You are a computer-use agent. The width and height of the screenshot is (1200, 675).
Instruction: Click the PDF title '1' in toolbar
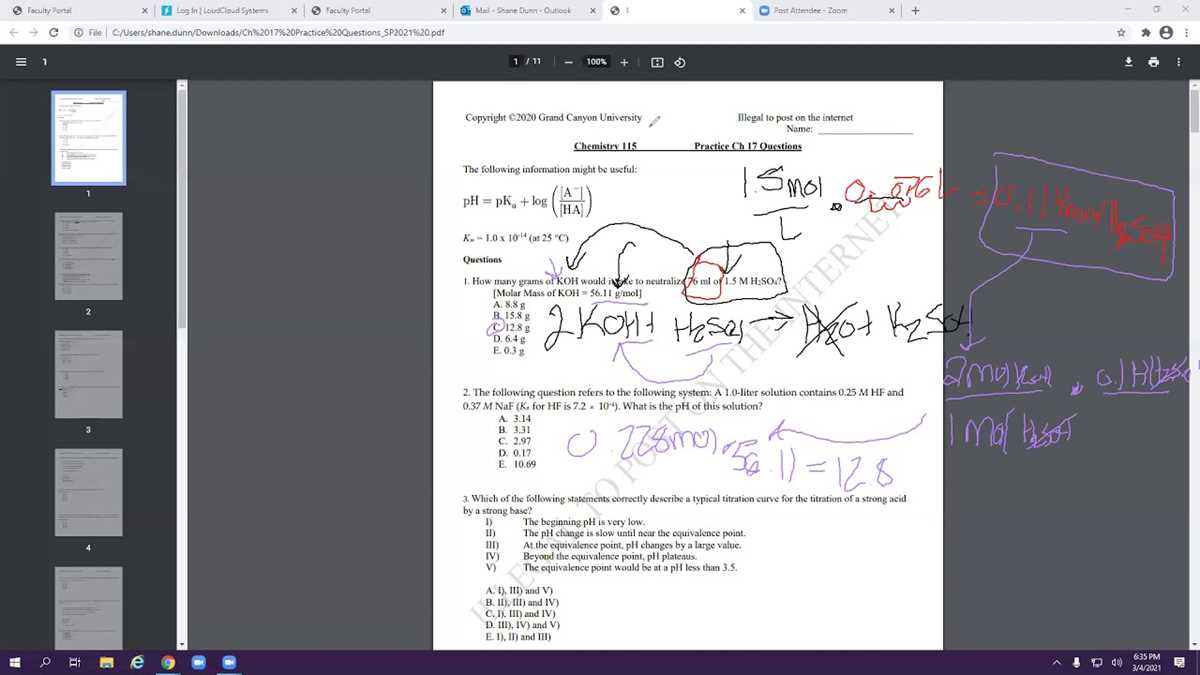[45, 62]
